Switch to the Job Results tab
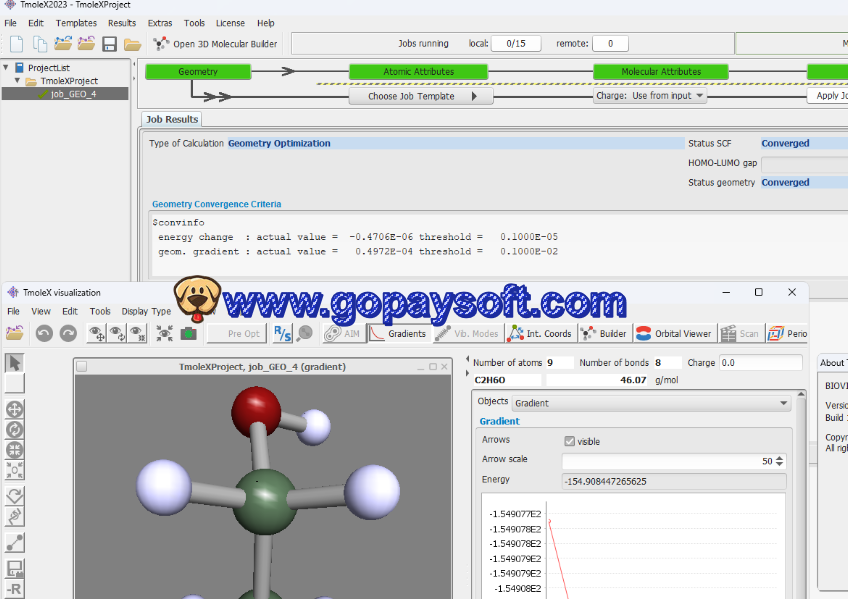 172,119
